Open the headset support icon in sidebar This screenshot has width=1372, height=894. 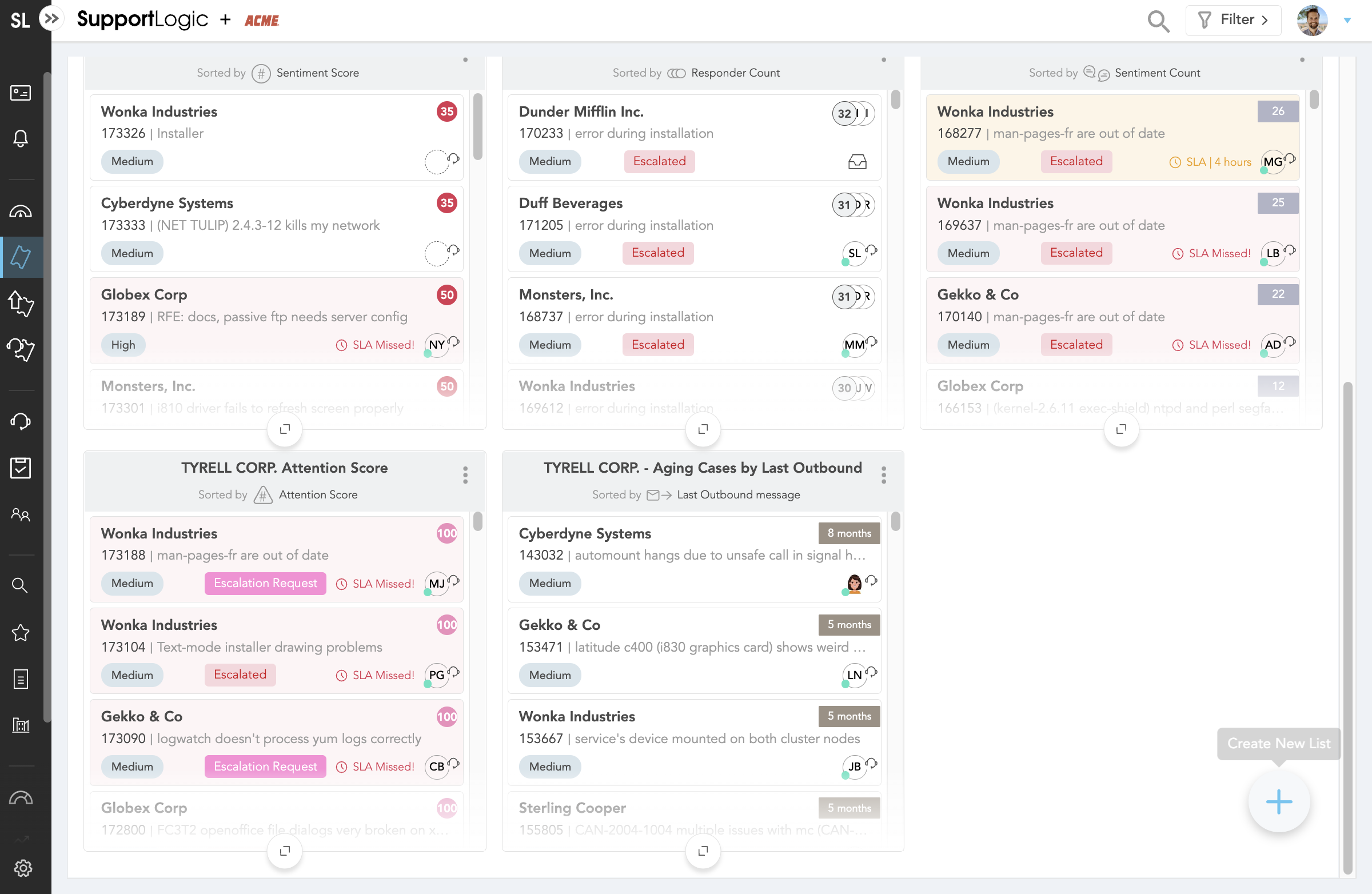point(21,421)
